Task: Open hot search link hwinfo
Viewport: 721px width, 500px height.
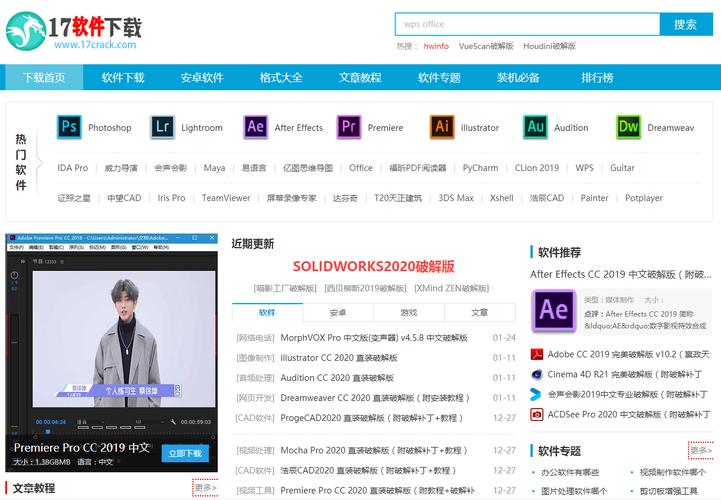Action: (436, 46)
